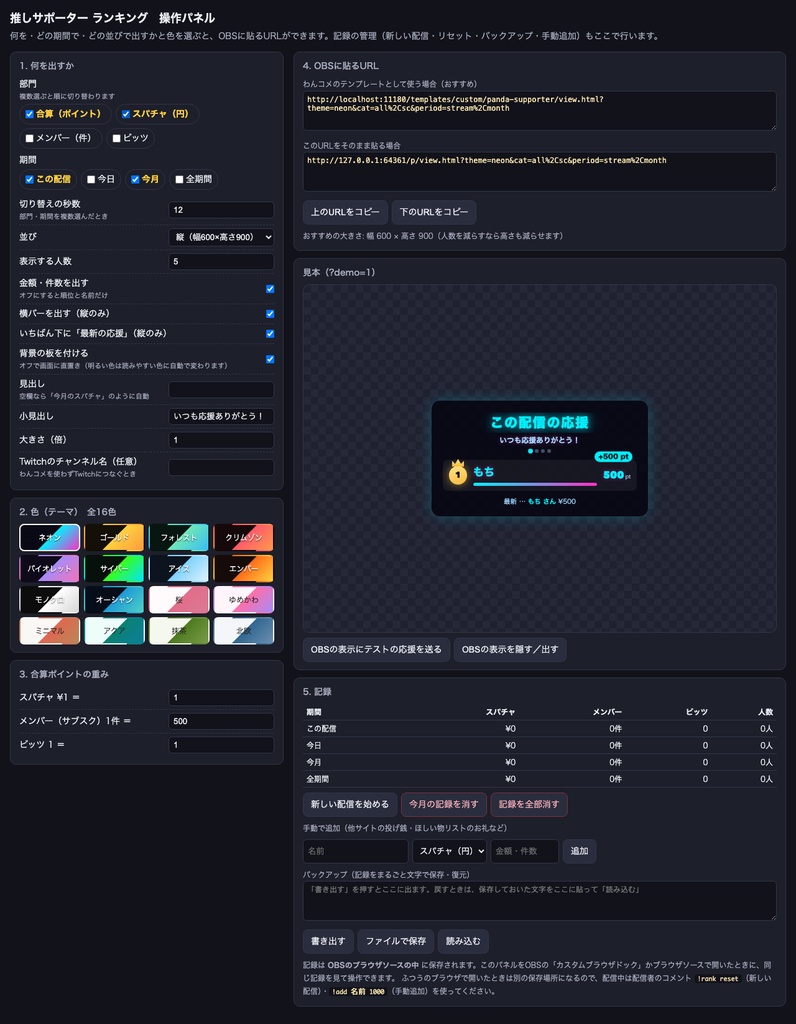This screenshot has height=1024, width=796.
Task: Select the クリムゾン theme swatch
Action: pyautogui.click(x=244, y=537)
